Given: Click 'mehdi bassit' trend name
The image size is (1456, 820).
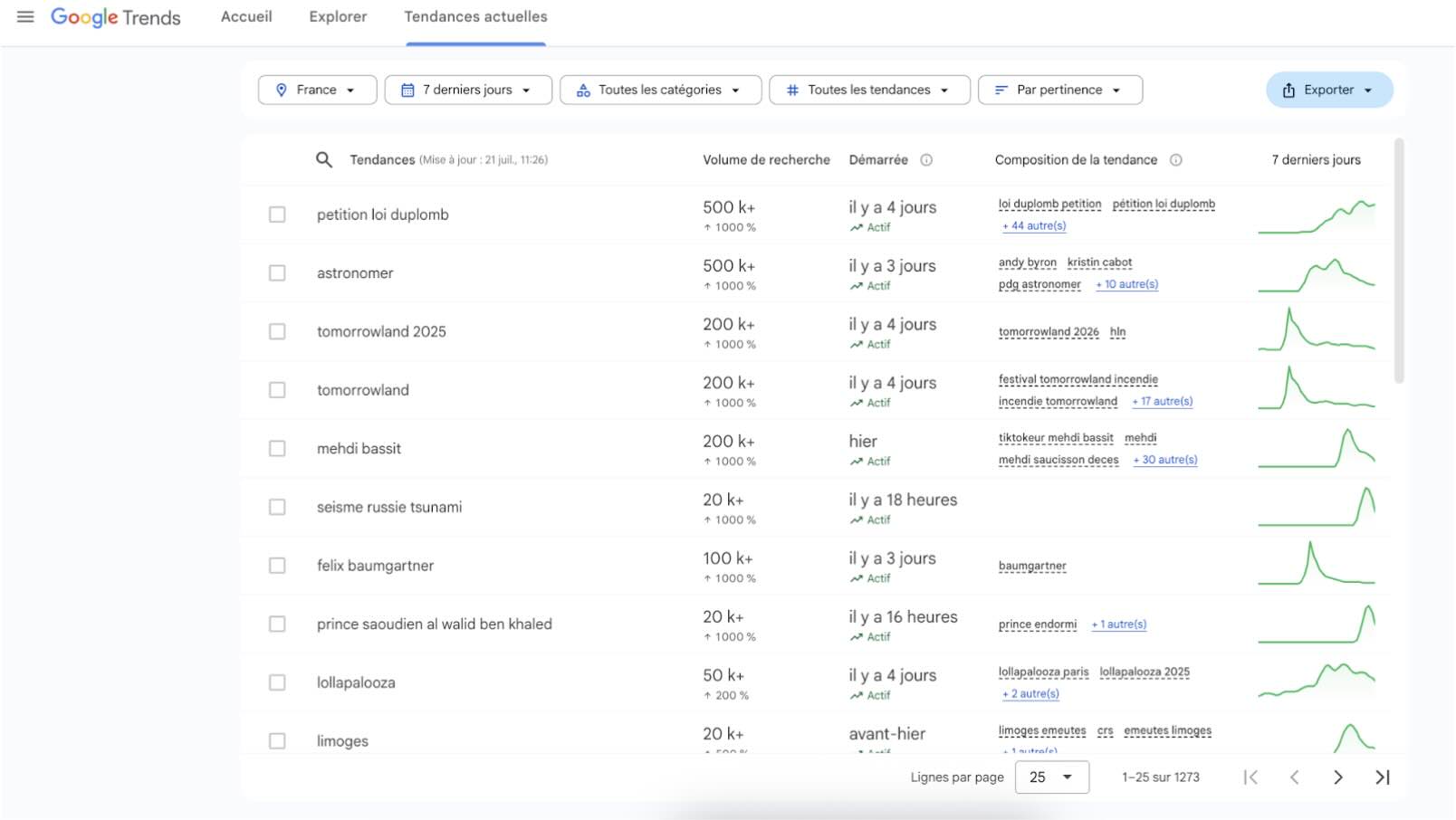Looking at the screenshot, I should pyautogui.click(x=359, y=448).
